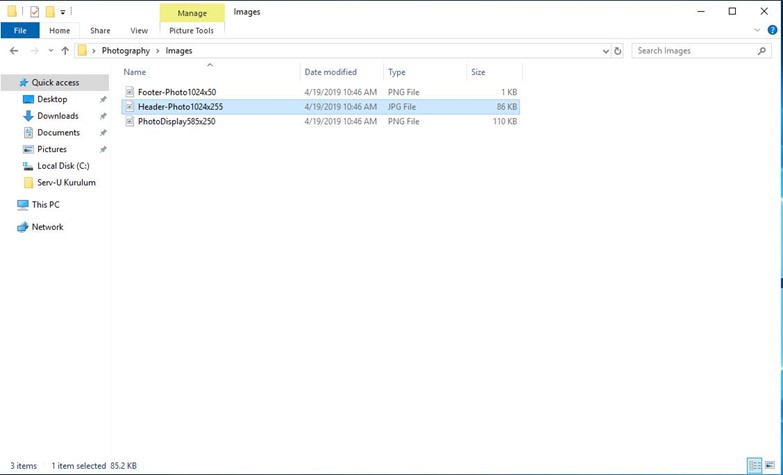
Task: Click the Properties checkmark quick access icon
Action: (x=34, y=11)
